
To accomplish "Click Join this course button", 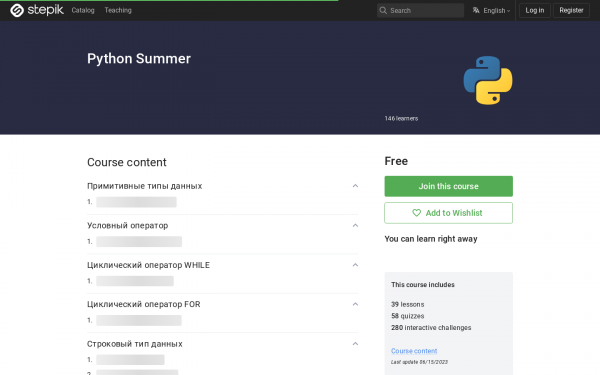I will pyautogui.click(x=448, y=186).
